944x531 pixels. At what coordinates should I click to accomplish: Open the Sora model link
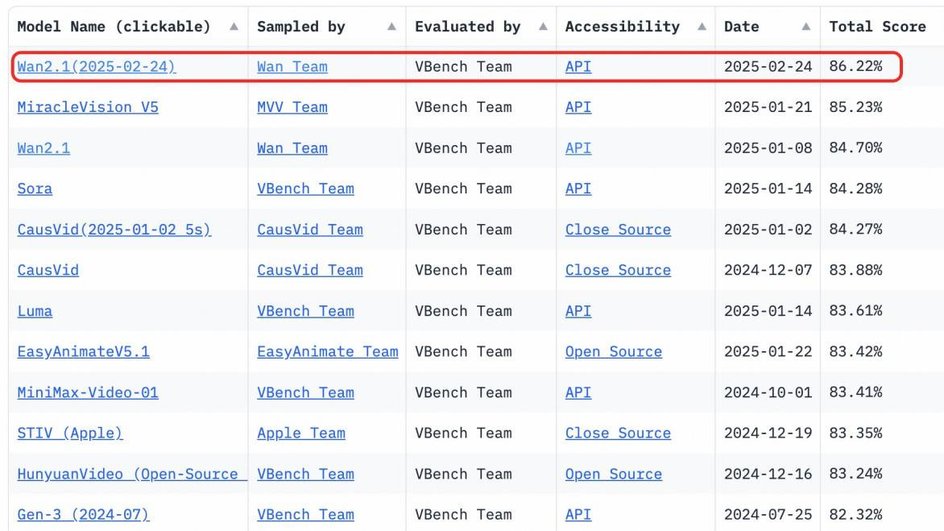pyautogui.click(x=34, y=188)
